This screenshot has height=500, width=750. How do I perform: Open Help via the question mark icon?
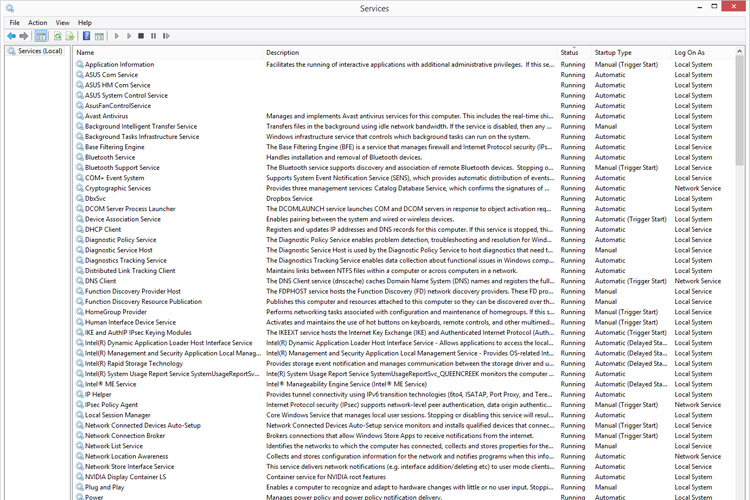[x=87, y=36]
